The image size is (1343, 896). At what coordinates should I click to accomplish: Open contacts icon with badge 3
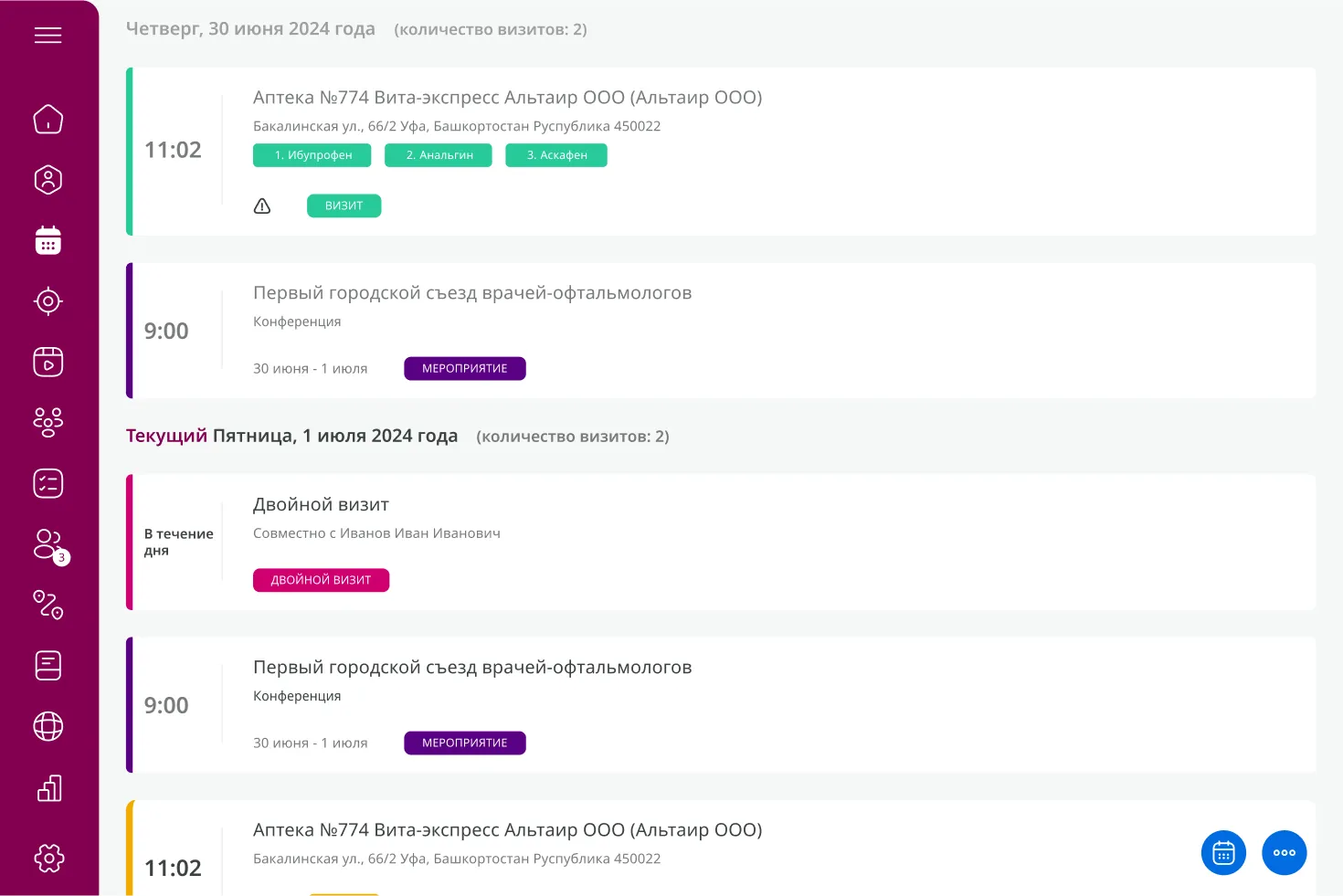click(x=48, y=544)
